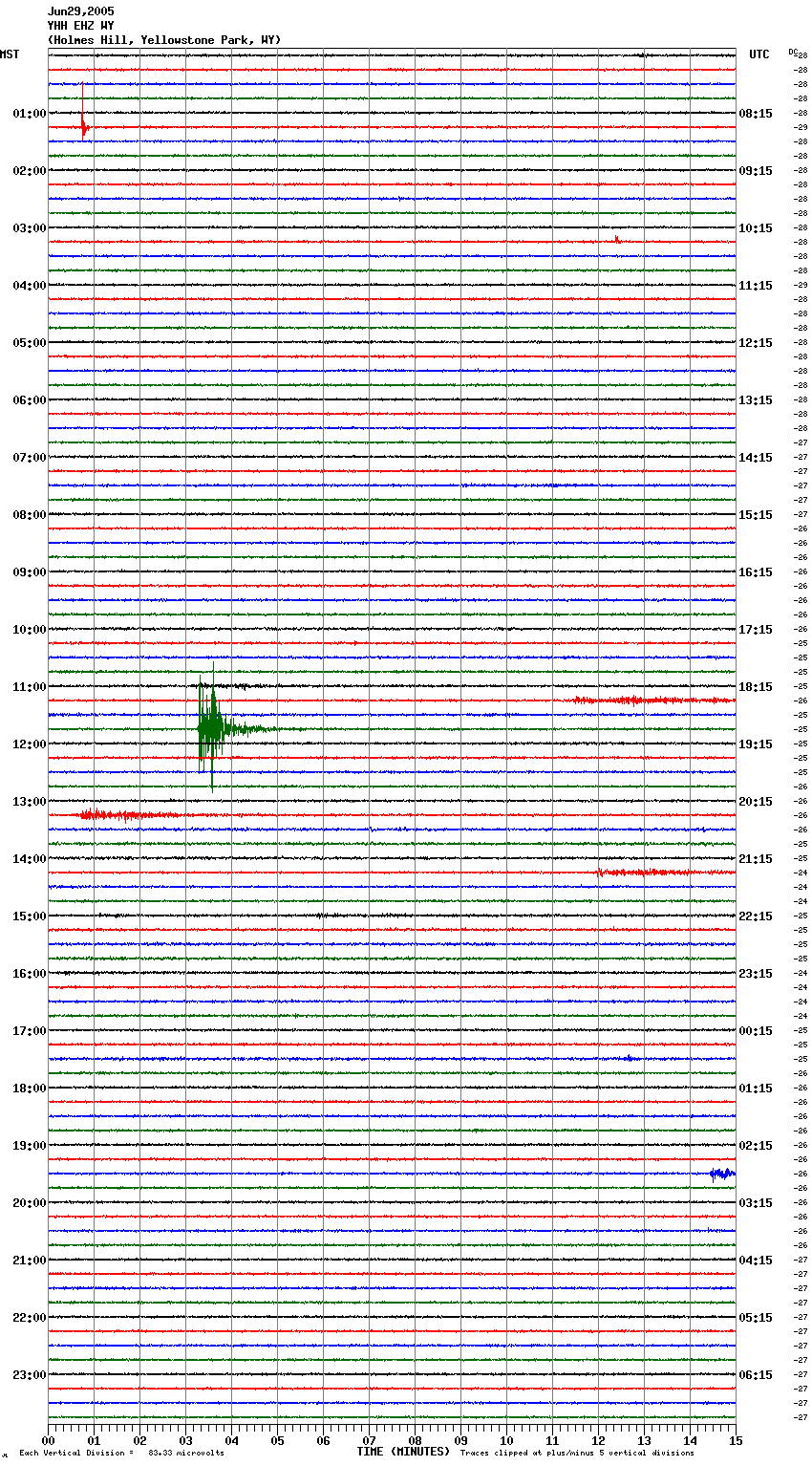
Task: Click the 03:15 UTC time label
Action: 756,1203
